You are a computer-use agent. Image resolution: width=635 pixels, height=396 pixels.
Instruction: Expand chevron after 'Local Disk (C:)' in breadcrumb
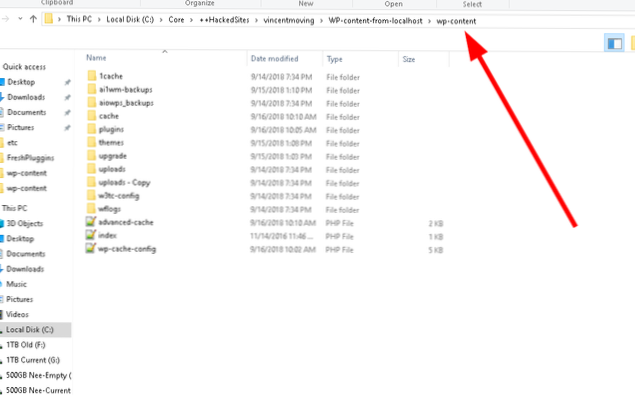point(161,20)
